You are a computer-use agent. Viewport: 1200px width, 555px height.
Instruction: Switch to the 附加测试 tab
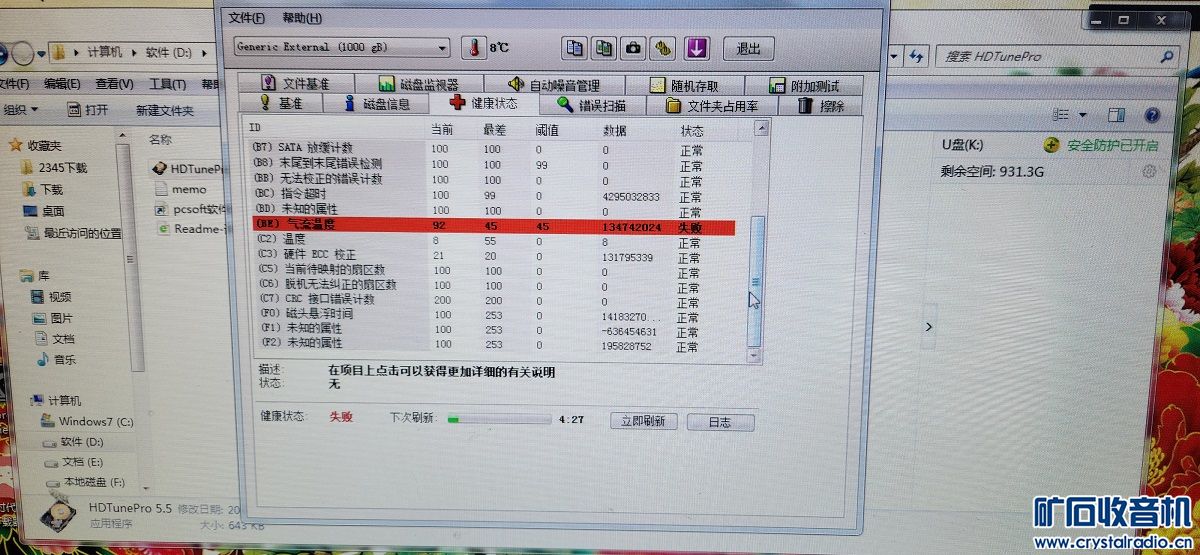tap(804, 86)
